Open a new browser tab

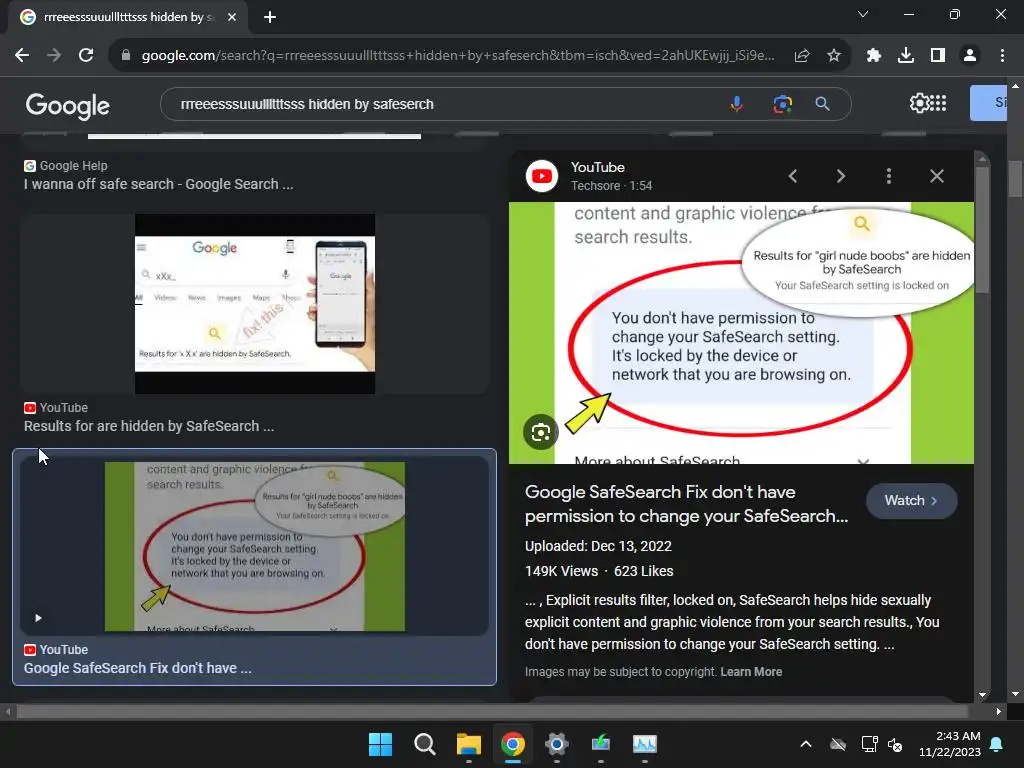click(x=270, y=17)
